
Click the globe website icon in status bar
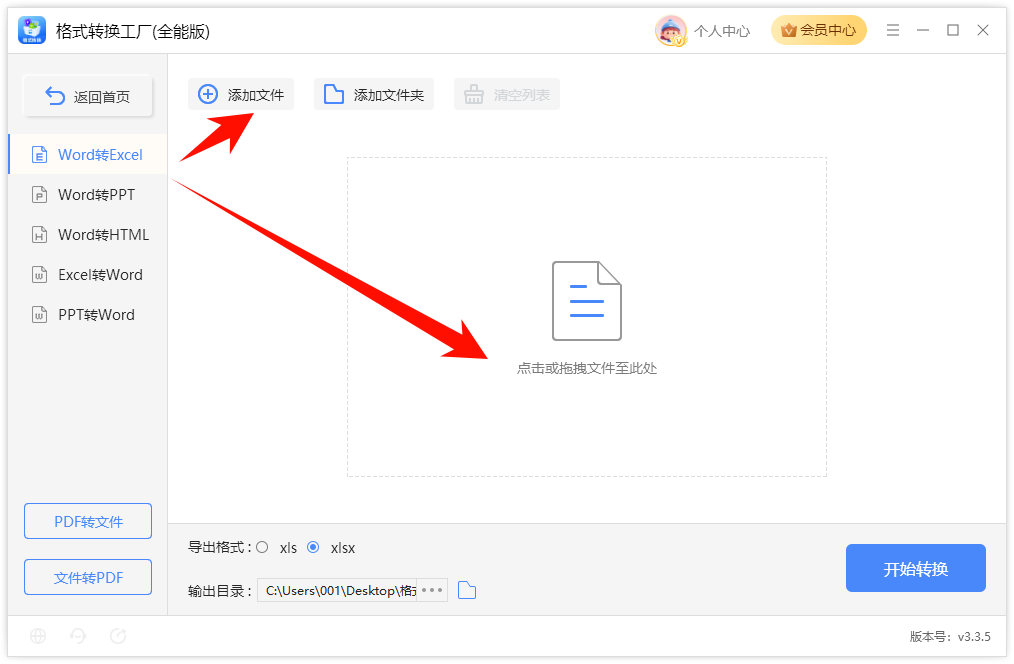click(38, 636)
